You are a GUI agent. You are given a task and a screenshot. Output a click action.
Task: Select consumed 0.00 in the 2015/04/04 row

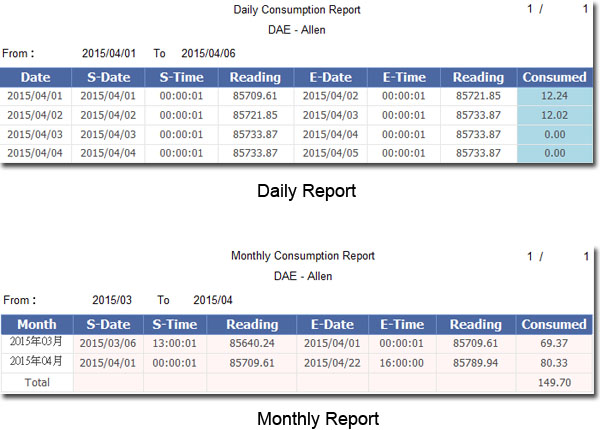[555, 153]
